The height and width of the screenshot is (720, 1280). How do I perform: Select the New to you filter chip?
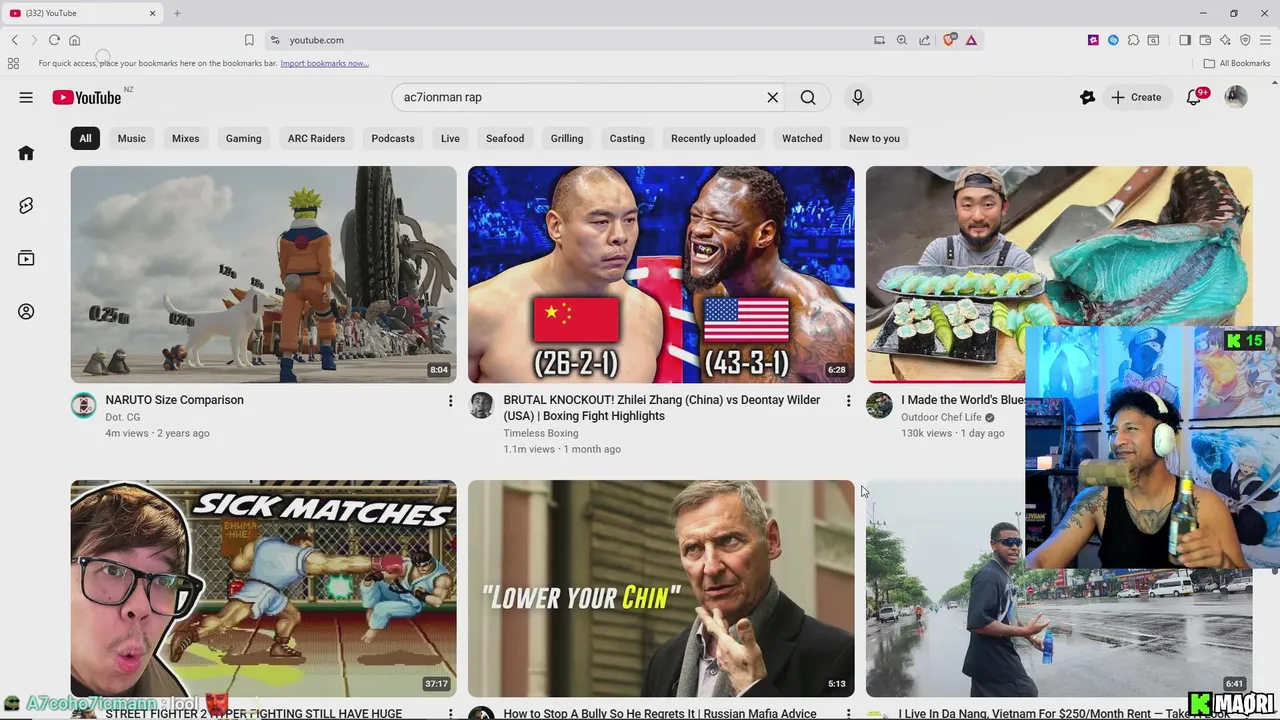[874, 139]
